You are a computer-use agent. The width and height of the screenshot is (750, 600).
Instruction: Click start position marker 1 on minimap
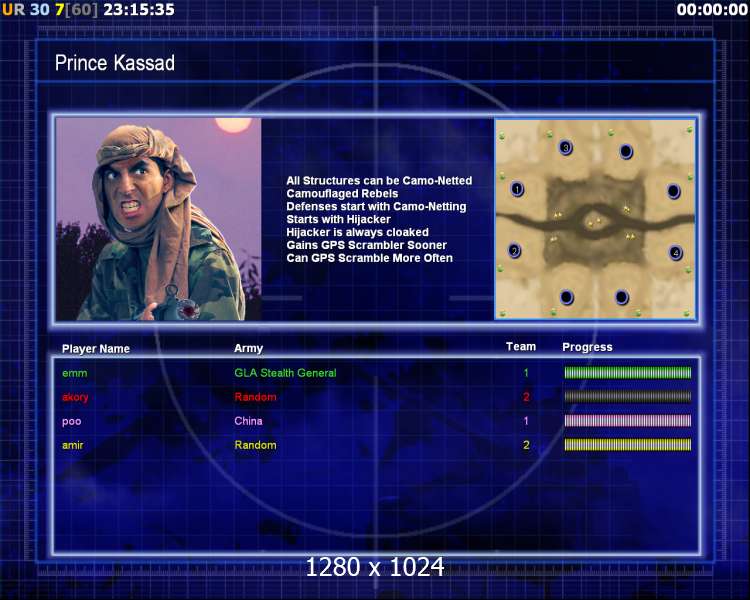517,189
